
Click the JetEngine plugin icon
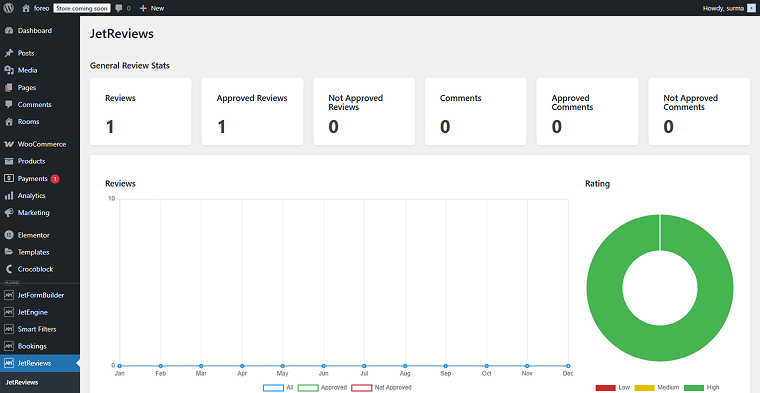pos(9,312)
